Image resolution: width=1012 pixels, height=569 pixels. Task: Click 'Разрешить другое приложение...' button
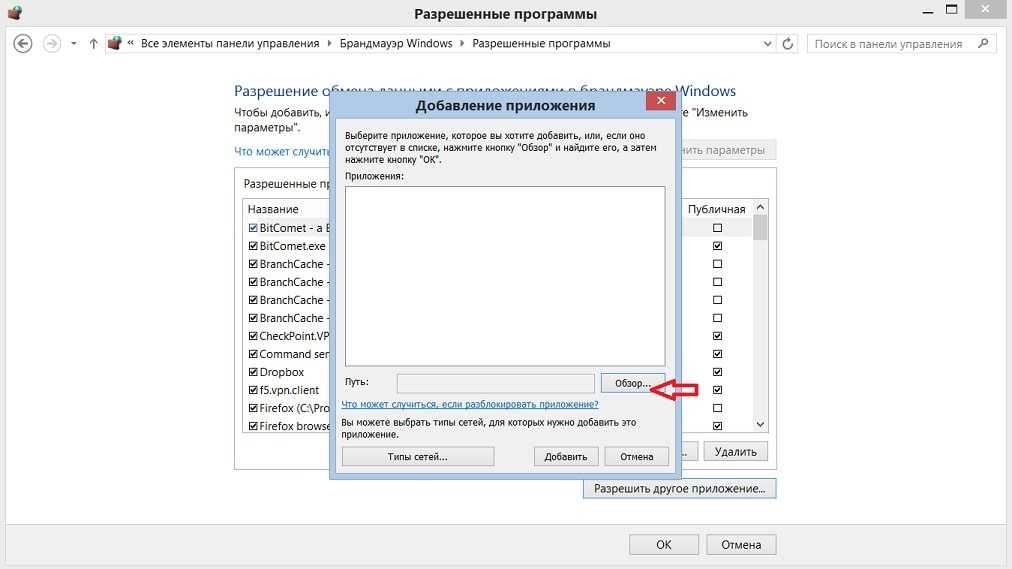pyautogui.click(x=679, y=488)
